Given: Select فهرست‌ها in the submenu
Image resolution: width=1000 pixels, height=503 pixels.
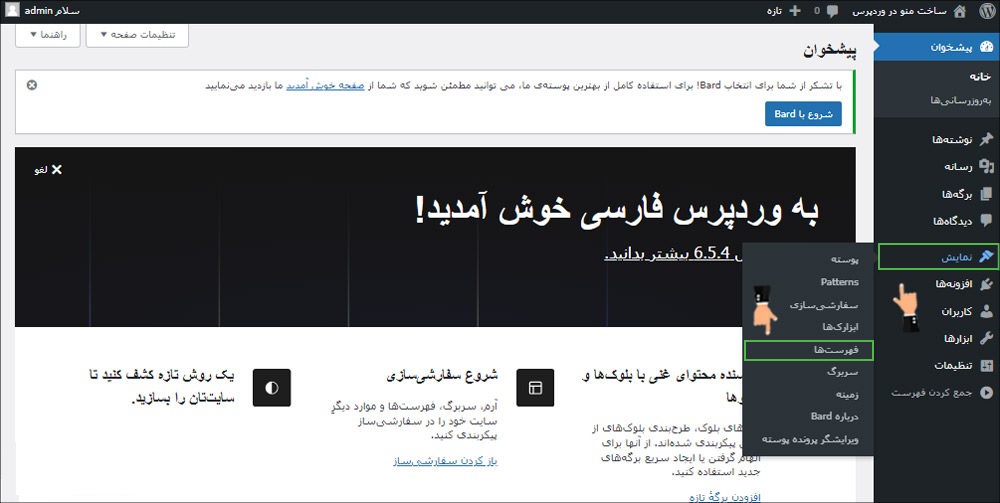Looking at the screenshot, I should (809, 350).
